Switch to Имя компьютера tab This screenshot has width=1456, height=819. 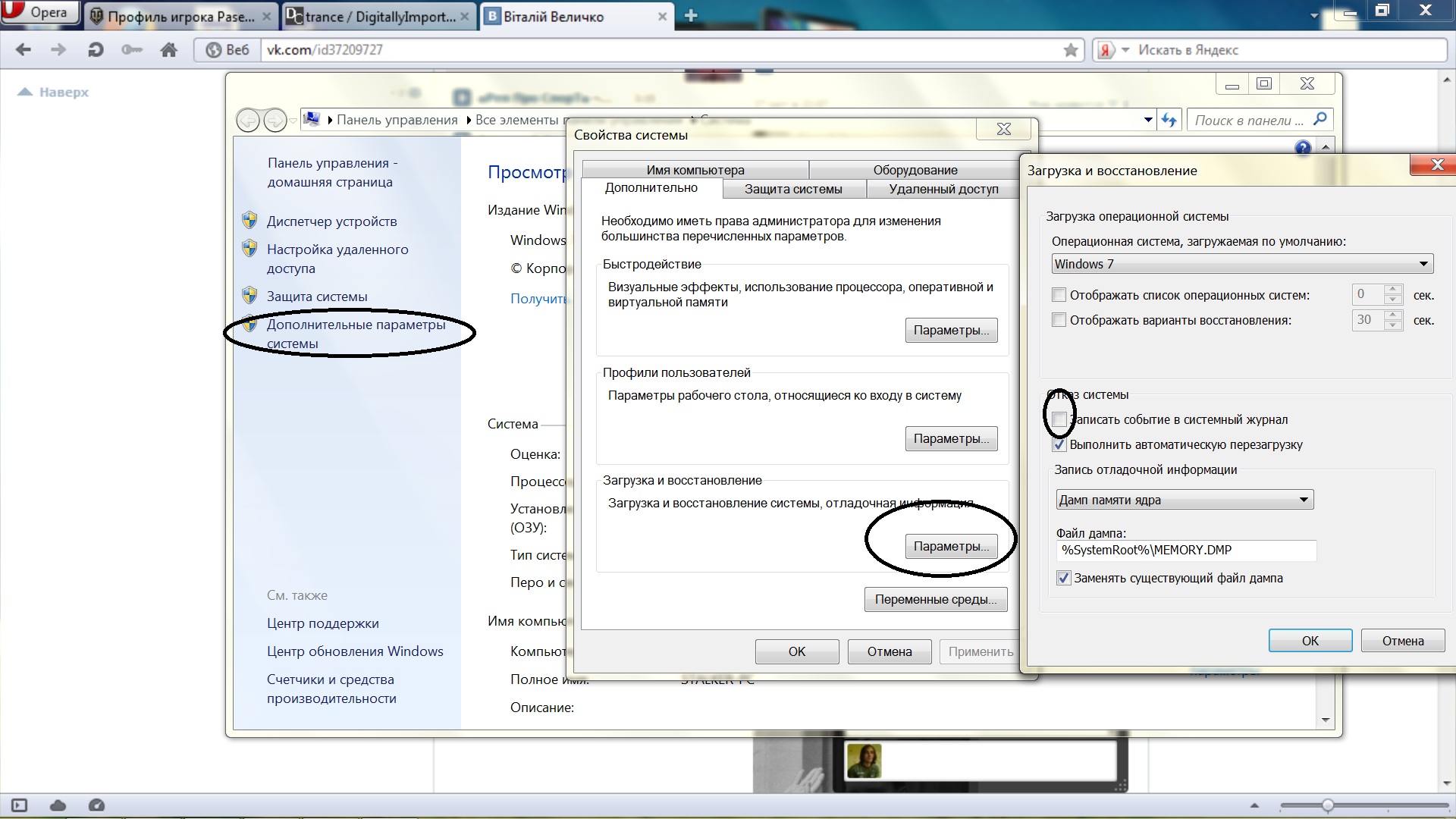pyautogui.click(x=695, y=170)
